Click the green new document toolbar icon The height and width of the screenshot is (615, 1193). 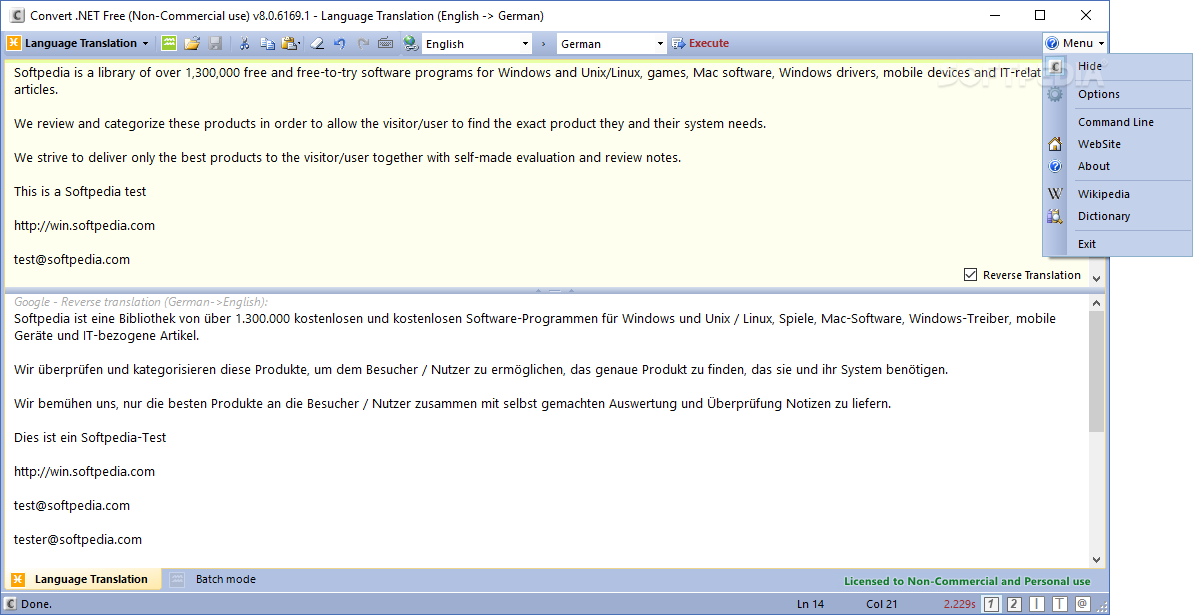click(169, 43)
